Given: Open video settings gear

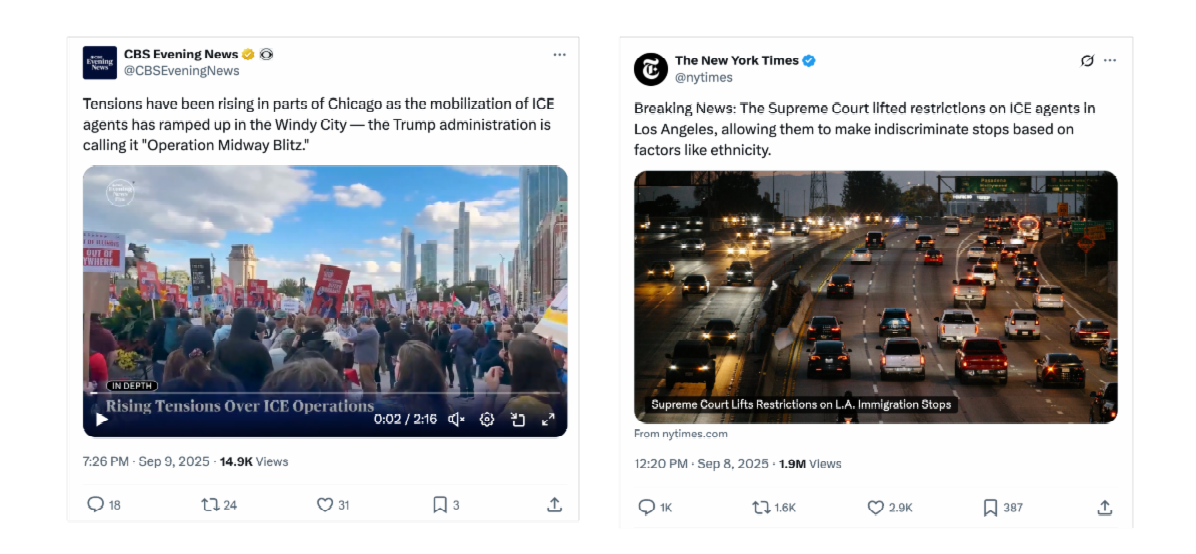Looking at the screenshot, I should tap(487, 419).
